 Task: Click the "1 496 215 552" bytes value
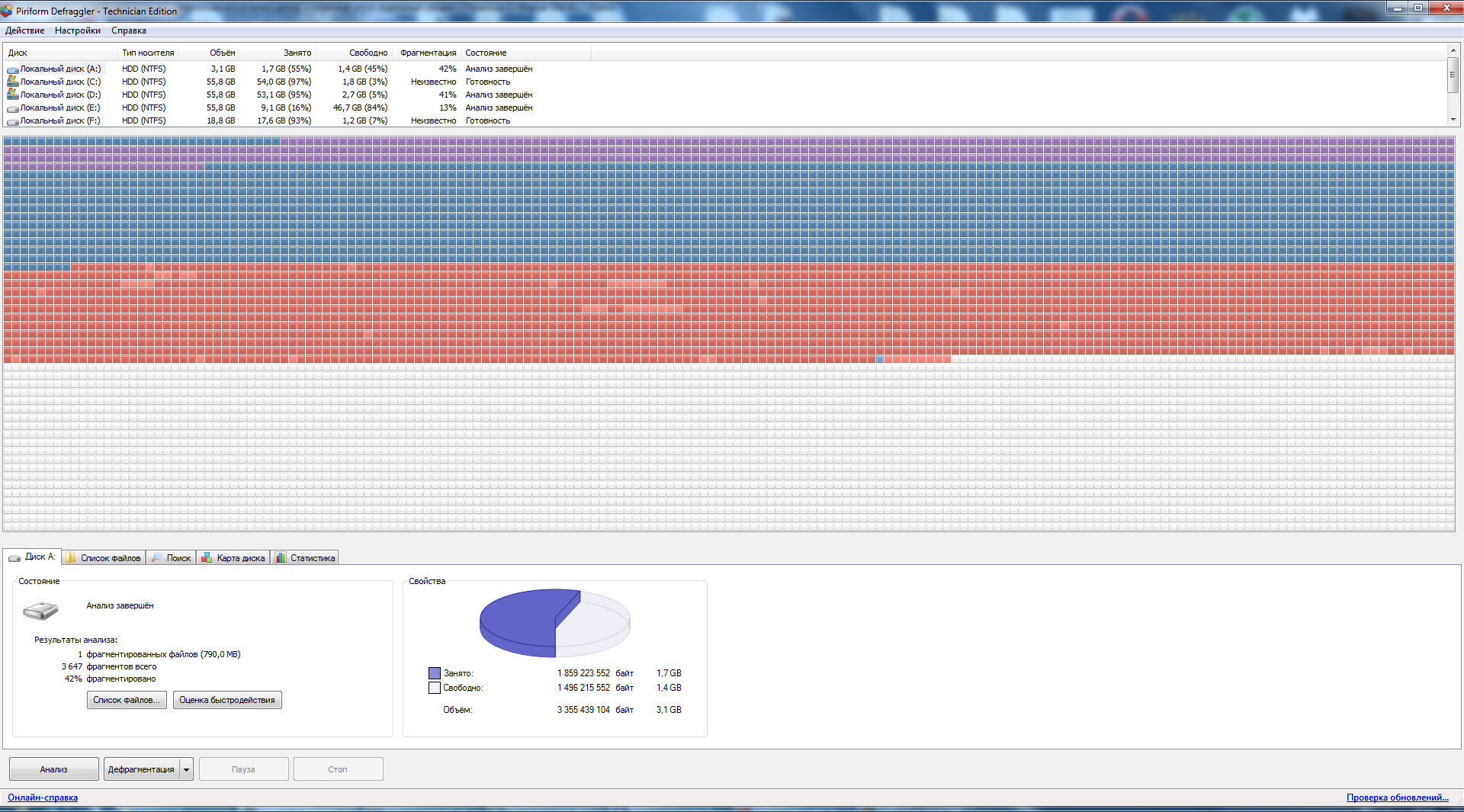tap(583, 688)
